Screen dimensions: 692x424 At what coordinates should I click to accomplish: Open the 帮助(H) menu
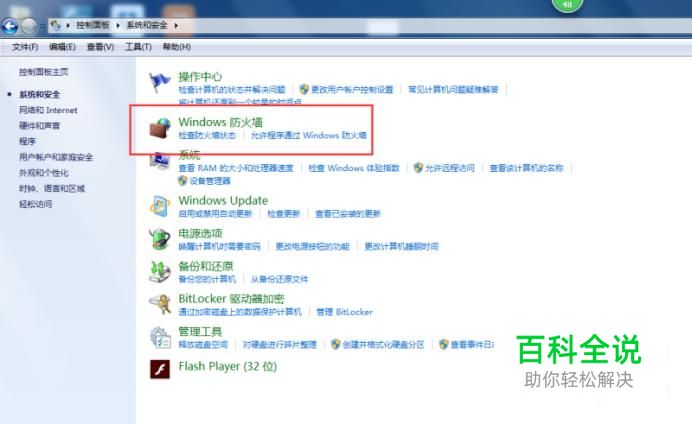pos(177,47)
